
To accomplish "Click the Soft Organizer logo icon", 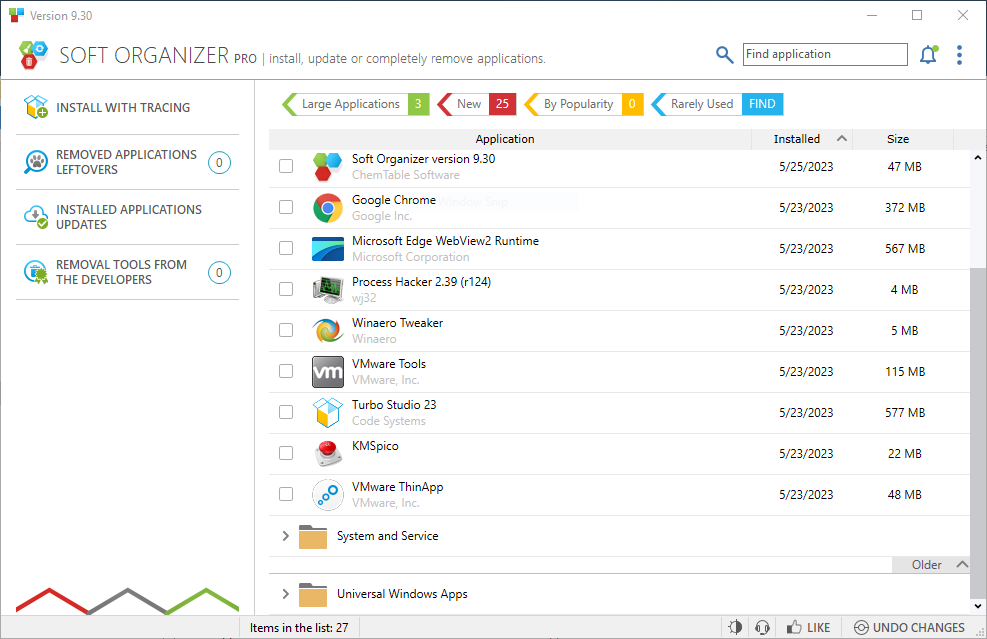I will point(33,55).
